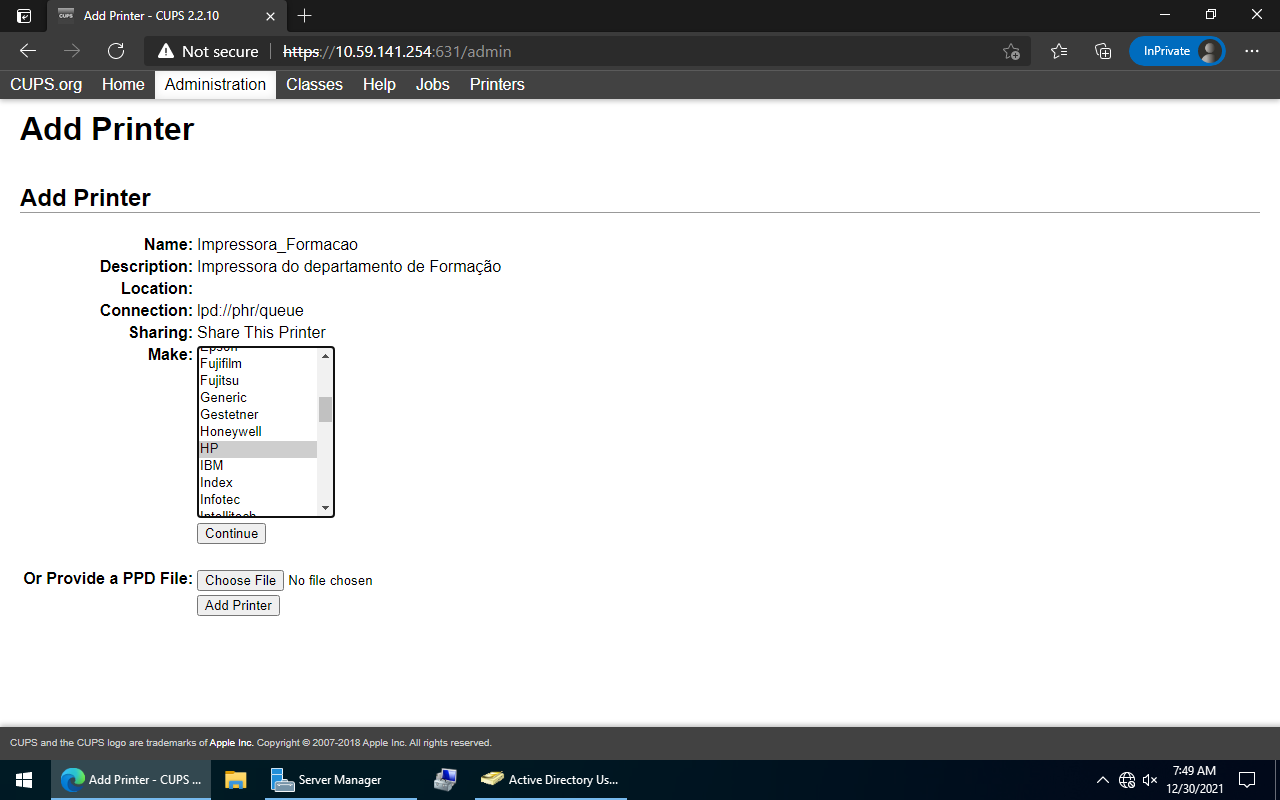The width and height of the screenshot is (1280, 800).
Task: Open the Printers tab
Action: [497, 84]
